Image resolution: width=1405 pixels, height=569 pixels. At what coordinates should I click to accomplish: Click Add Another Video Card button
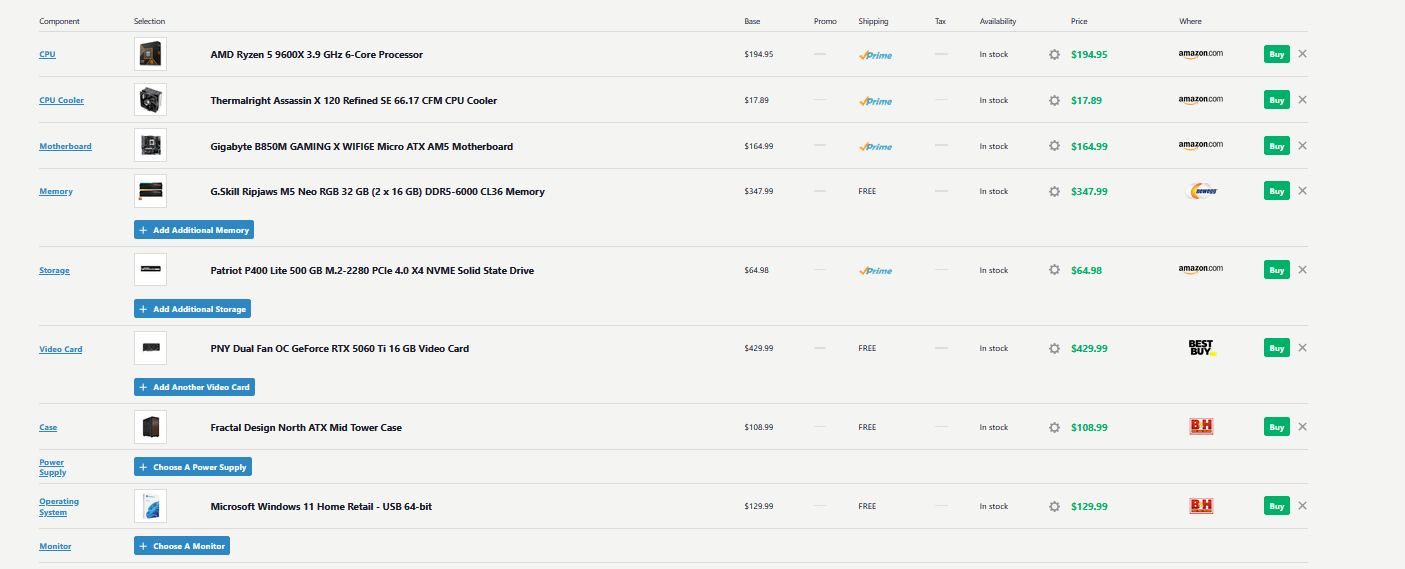tap(194, 387)
